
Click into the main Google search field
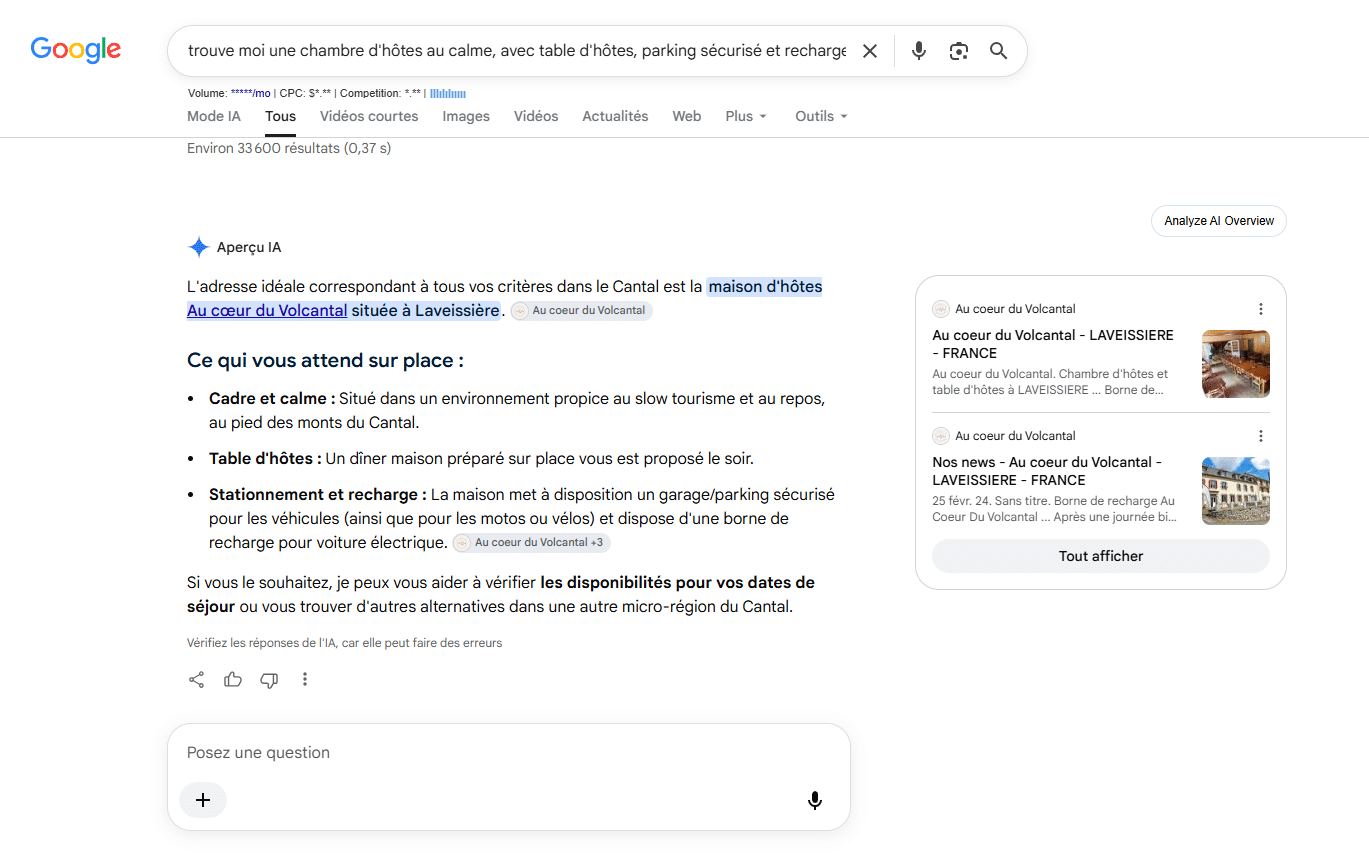(x=517, y=51)
